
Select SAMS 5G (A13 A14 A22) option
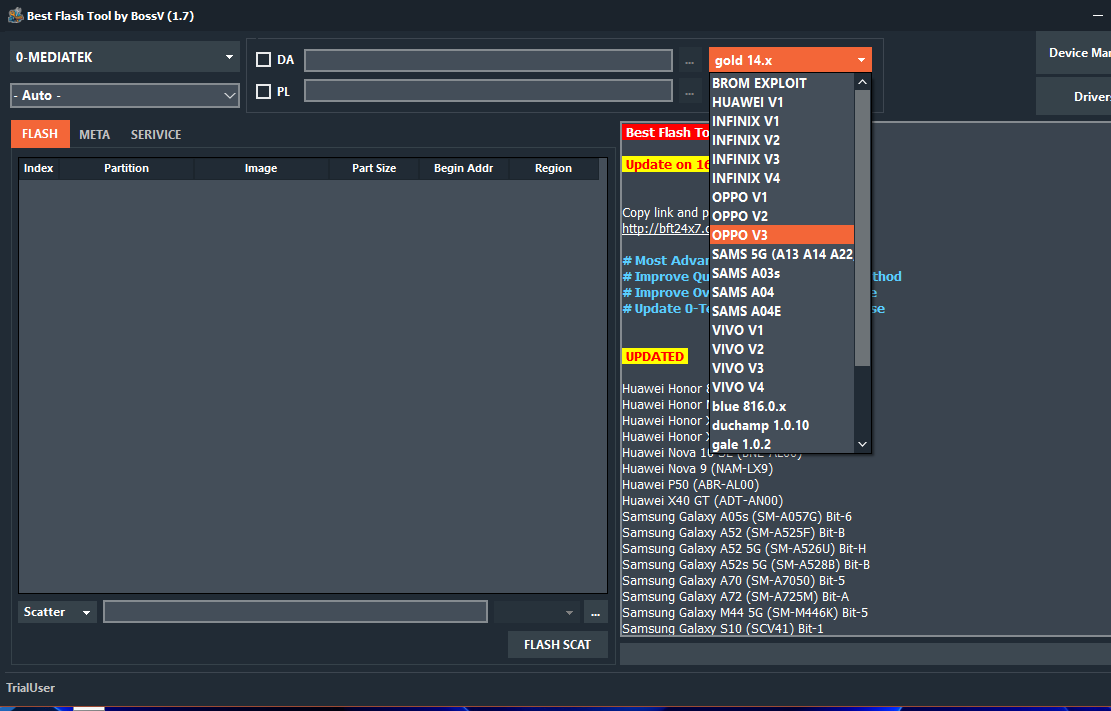tap(782, 254)
